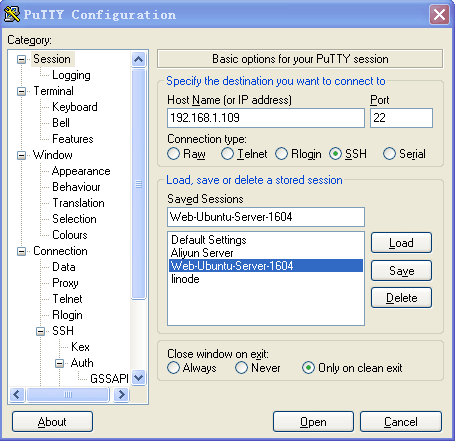
Task: Click category tree vertical scrollbar thumb
Action: 138,184
